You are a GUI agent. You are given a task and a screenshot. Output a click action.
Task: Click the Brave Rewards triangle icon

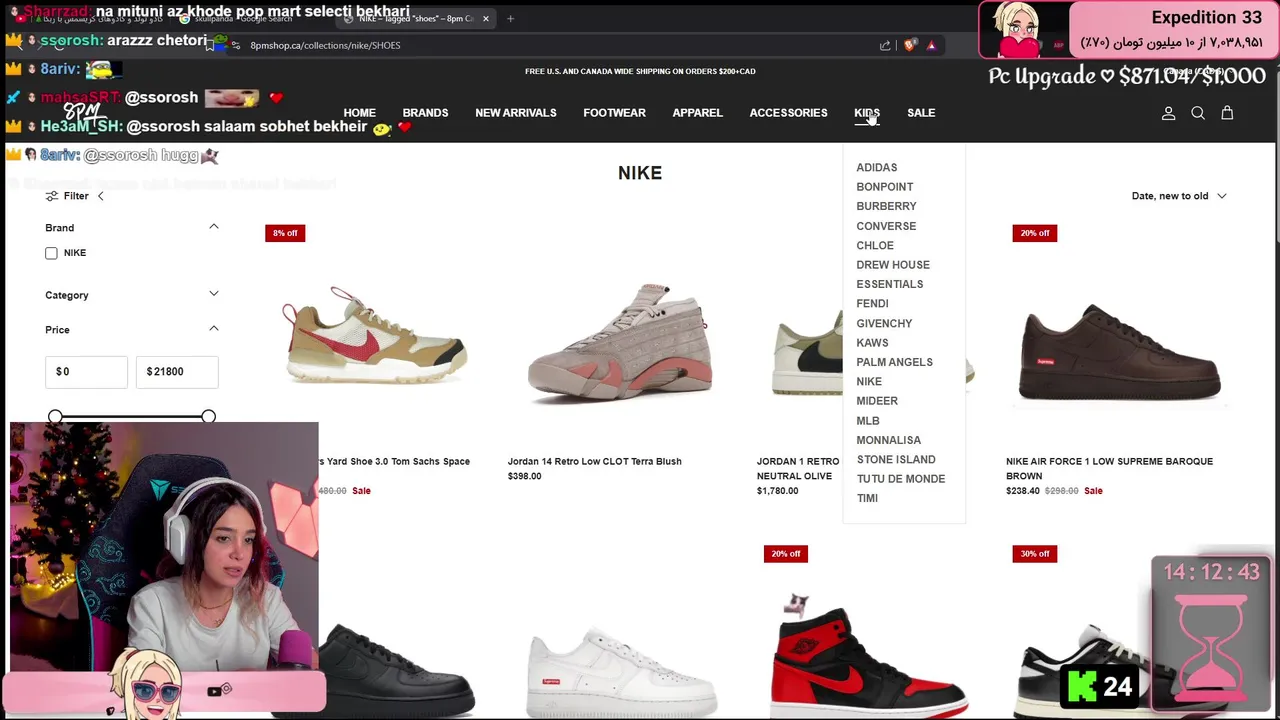click(x=931, y=45)
